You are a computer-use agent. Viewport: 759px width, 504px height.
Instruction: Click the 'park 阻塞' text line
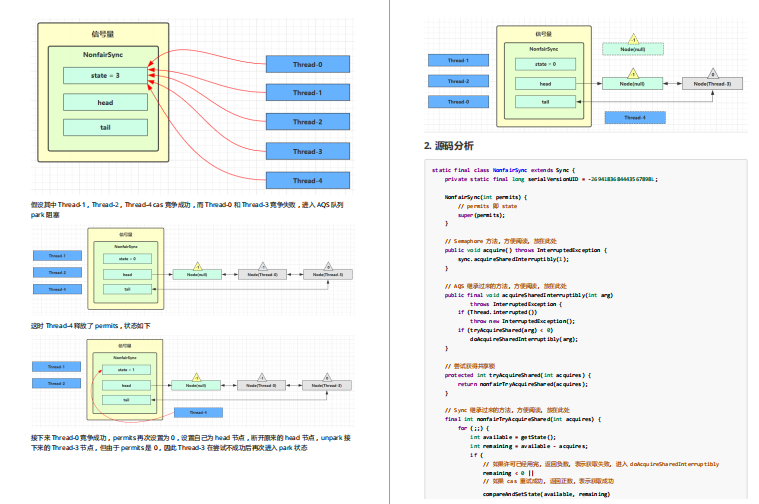[x=45, y=215]
